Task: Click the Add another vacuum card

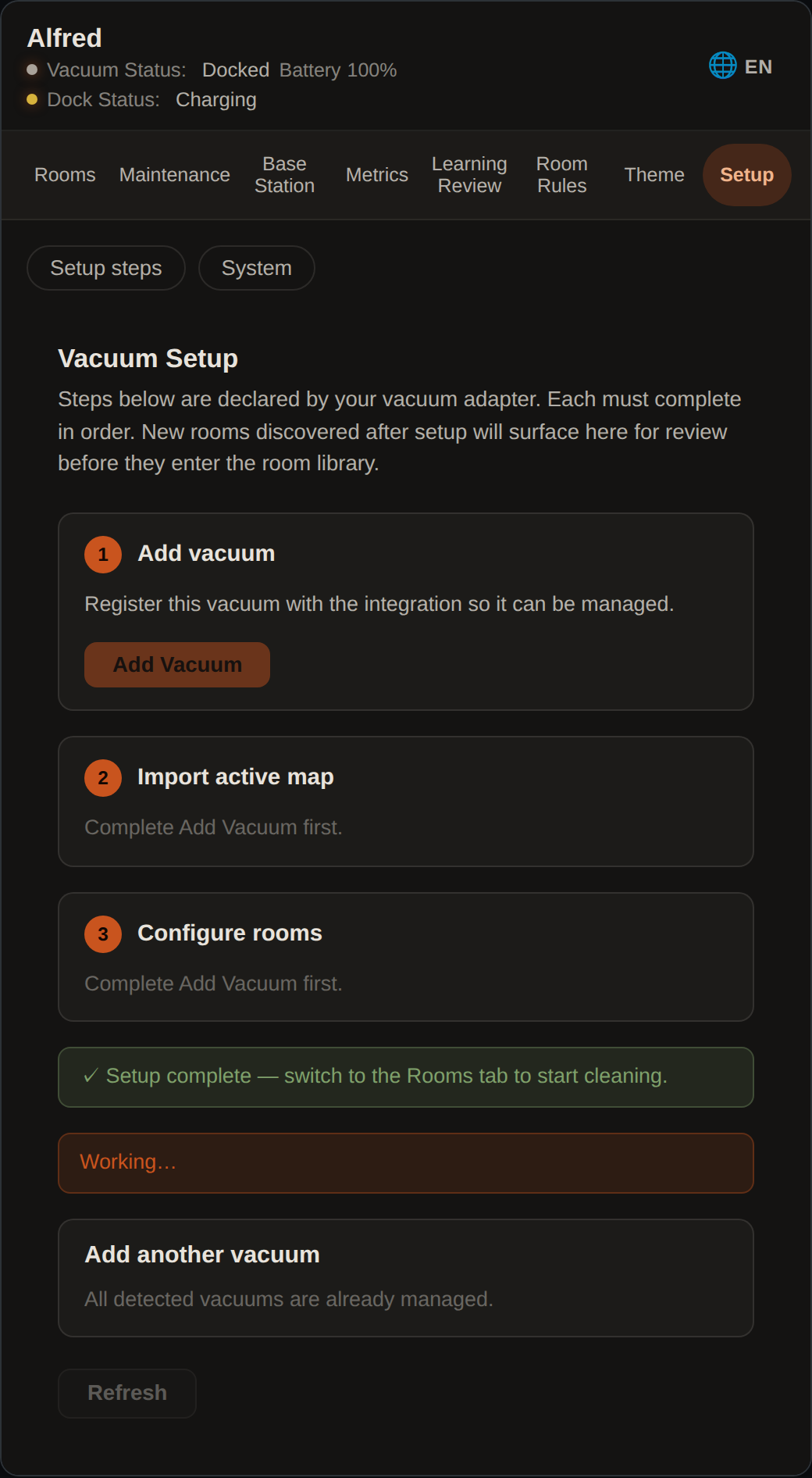Action: pyautogui.click(x=406, y=1278)
